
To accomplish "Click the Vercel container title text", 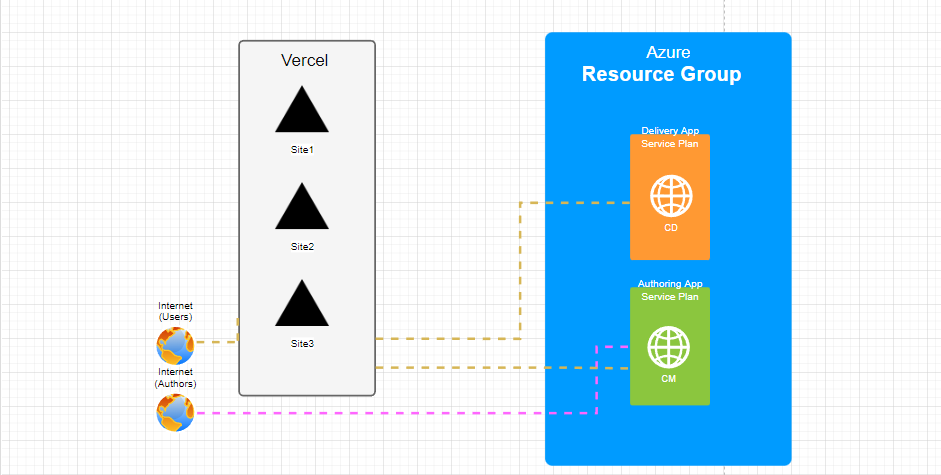I will click(305, 61).
